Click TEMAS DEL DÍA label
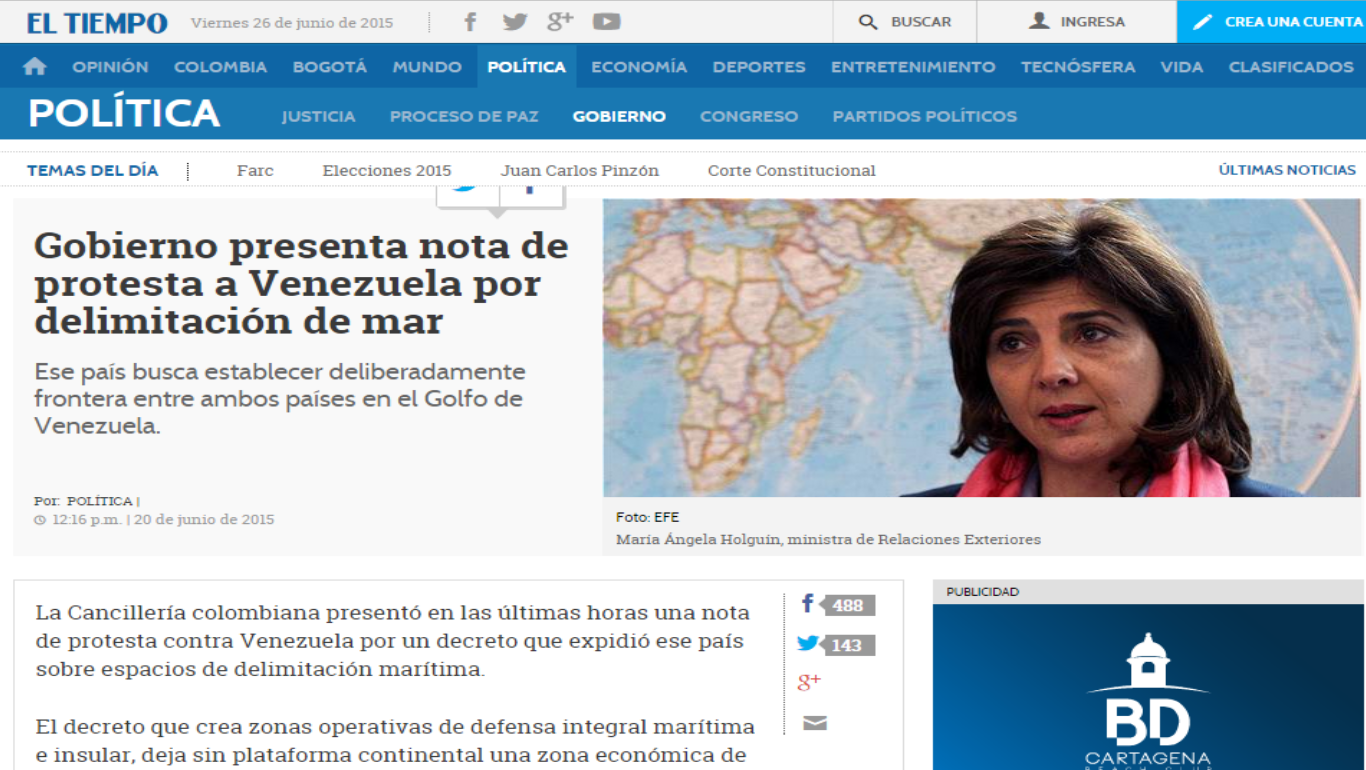The height and width of the screenshot is (770, 1366). pos(92,170)
